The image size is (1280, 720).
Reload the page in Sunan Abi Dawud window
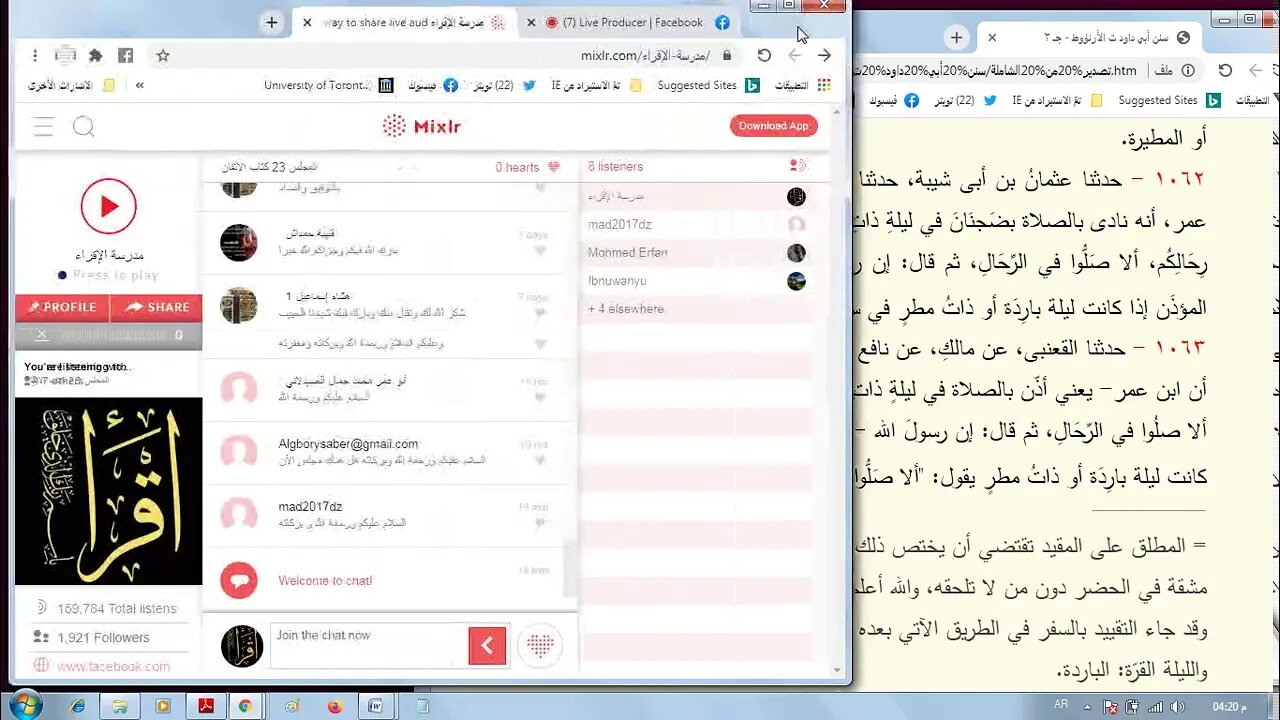pos(1225,70)
